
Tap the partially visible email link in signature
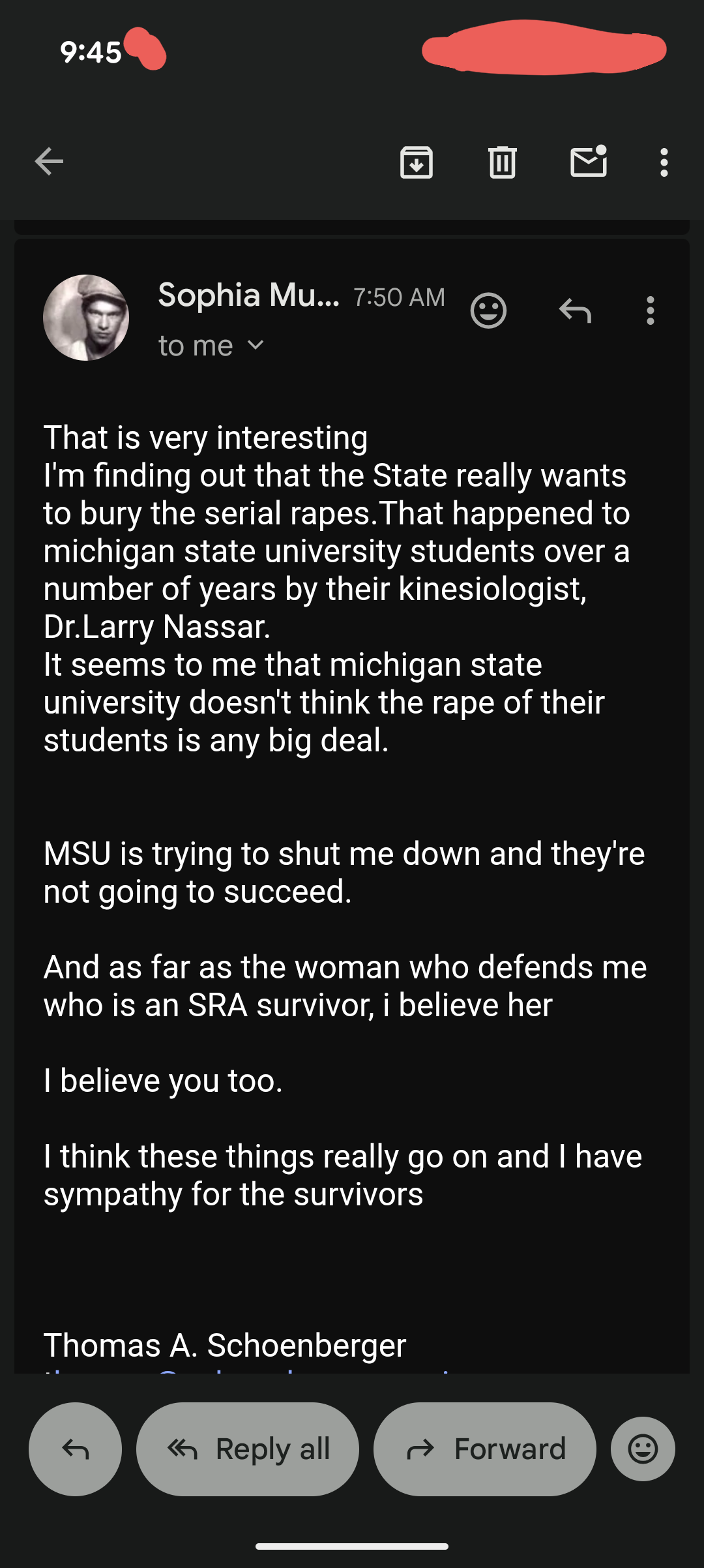click(248, 1368)
